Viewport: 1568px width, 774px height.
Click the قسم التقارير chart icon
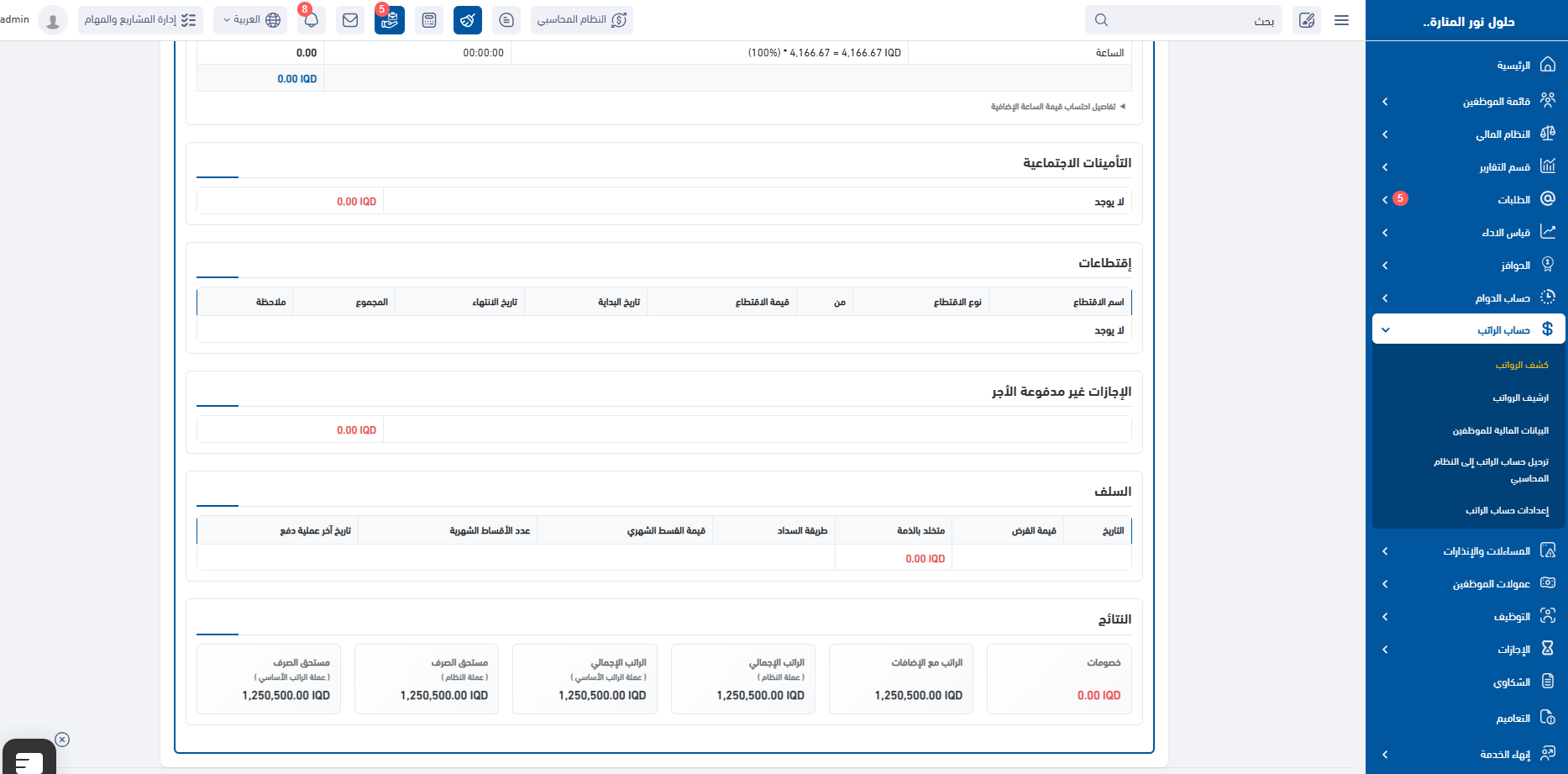(x=1548, y=166)
